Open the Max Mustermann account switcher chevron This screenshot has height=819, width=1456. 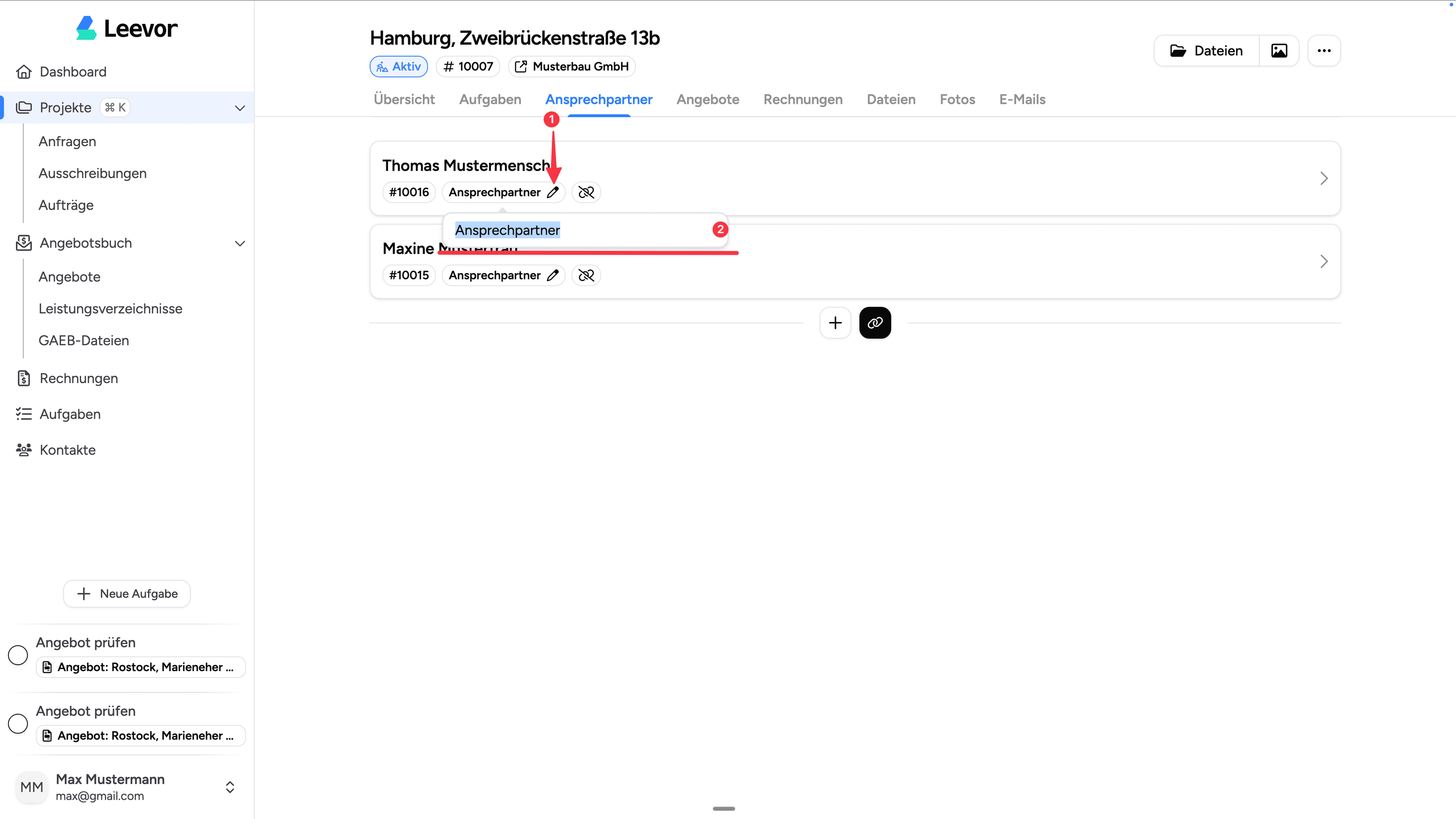(x=229, y=787)
